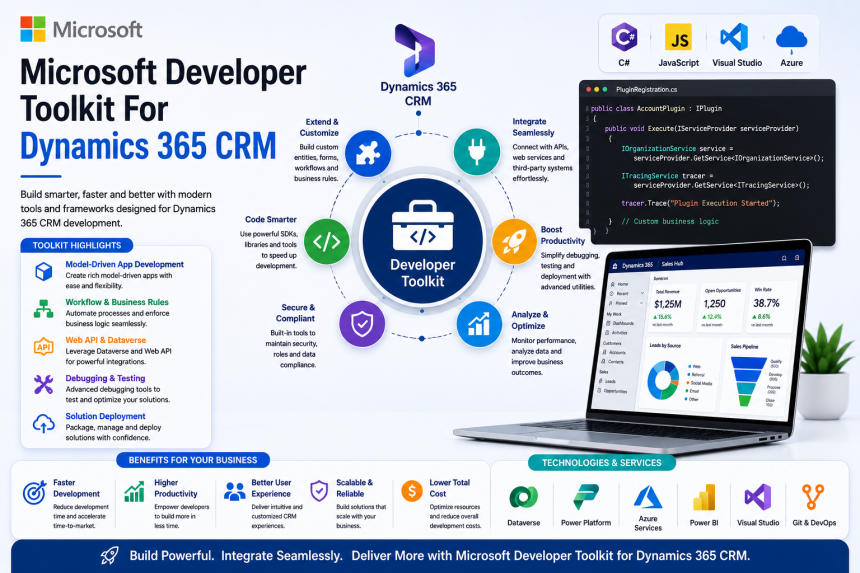Viewport: 860px width, 573px height.
Task: Click the bottom Visual Studio logo
Action: coord(758,497)
